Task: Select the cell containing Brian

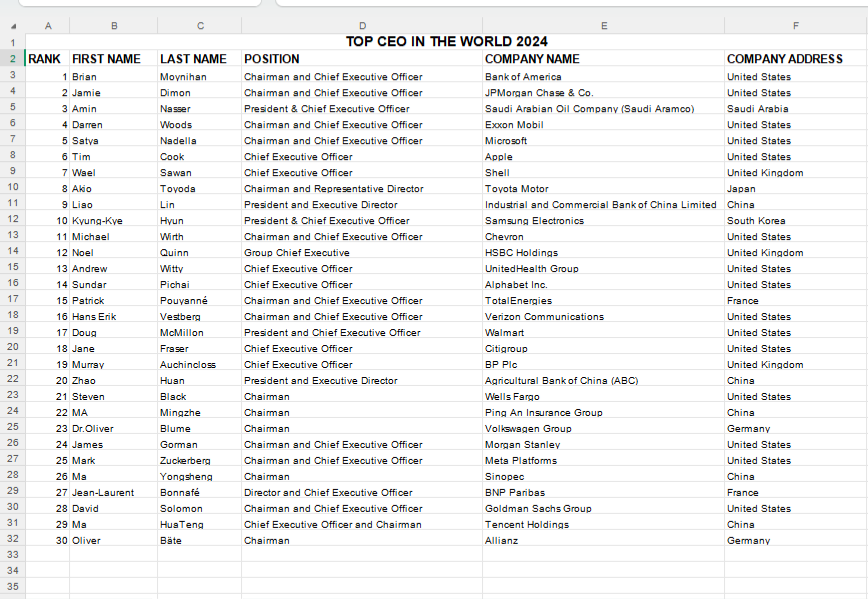Action: [x=113, y=76]
